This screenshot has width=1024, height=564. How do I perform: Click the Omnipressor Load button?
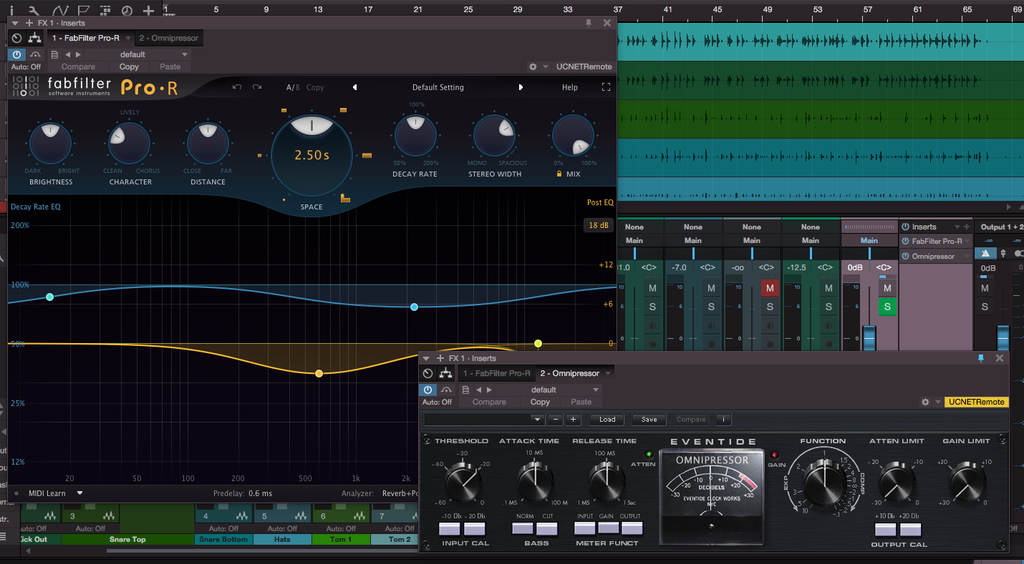(x=607, y=419)
